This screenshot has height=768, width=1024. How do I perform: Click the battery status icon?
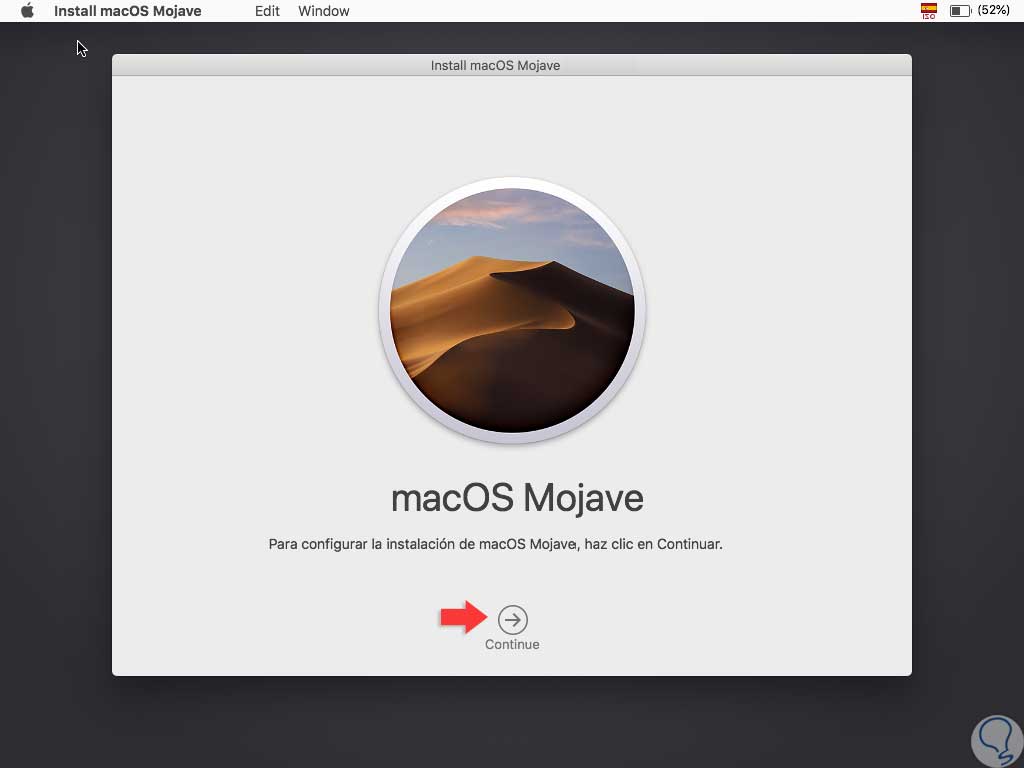pyautogui.click(x=960, y=10)
